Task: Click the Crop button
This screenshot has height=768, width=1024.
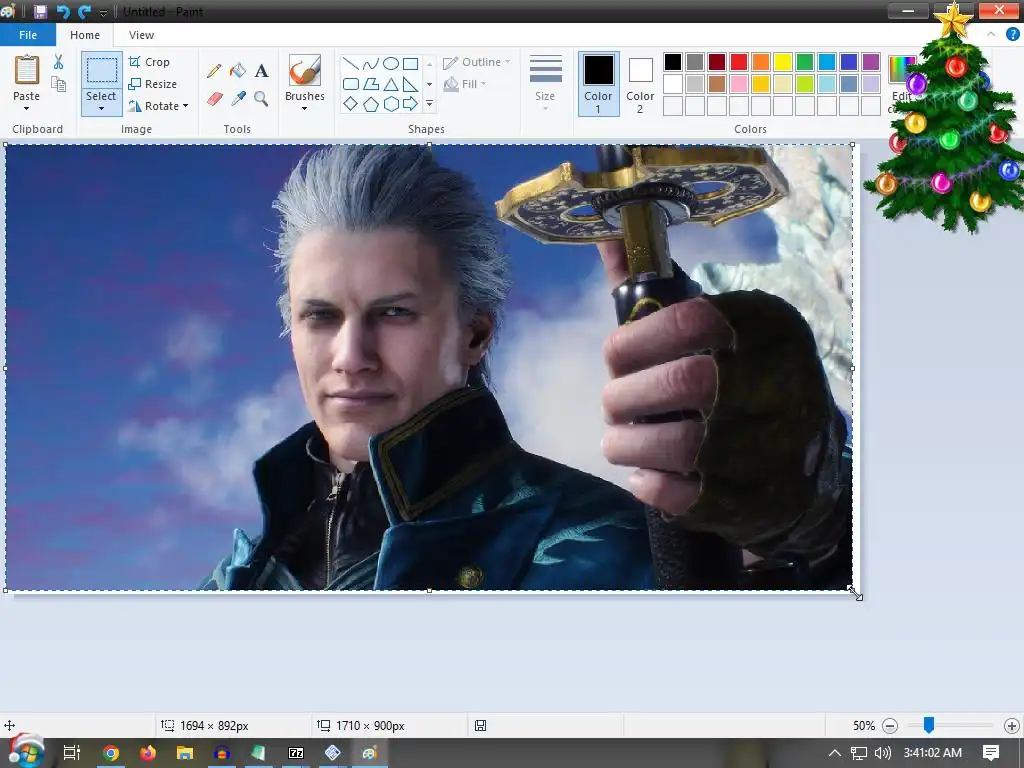Action: pyautogui.click(x=150, y=62)
